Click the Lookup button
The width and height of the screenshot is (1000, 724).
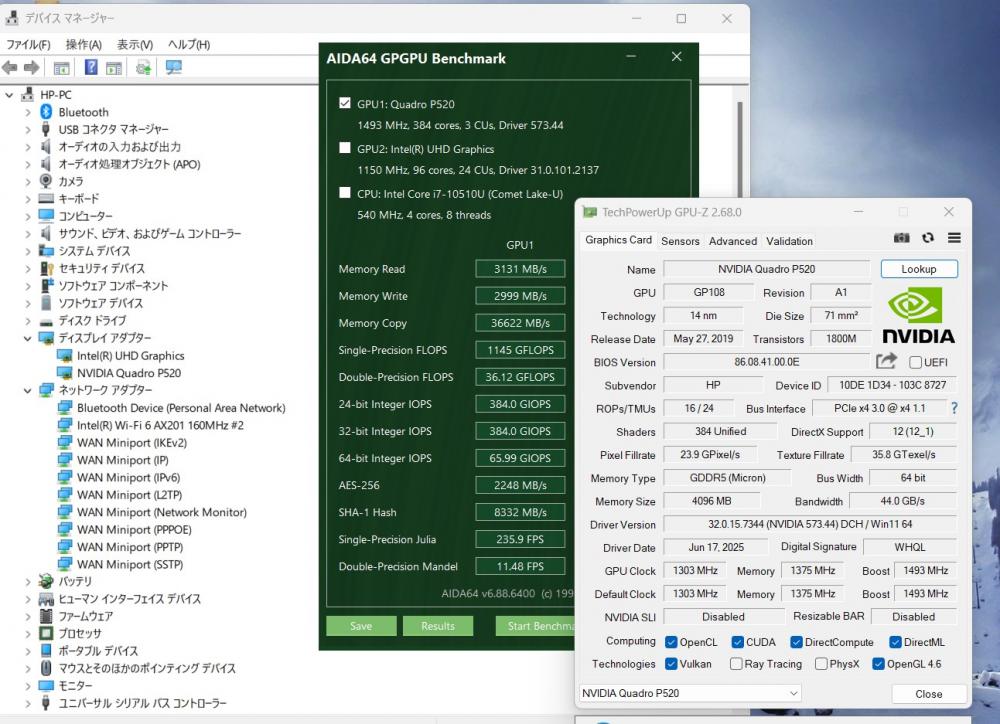[x=918, y=269]
